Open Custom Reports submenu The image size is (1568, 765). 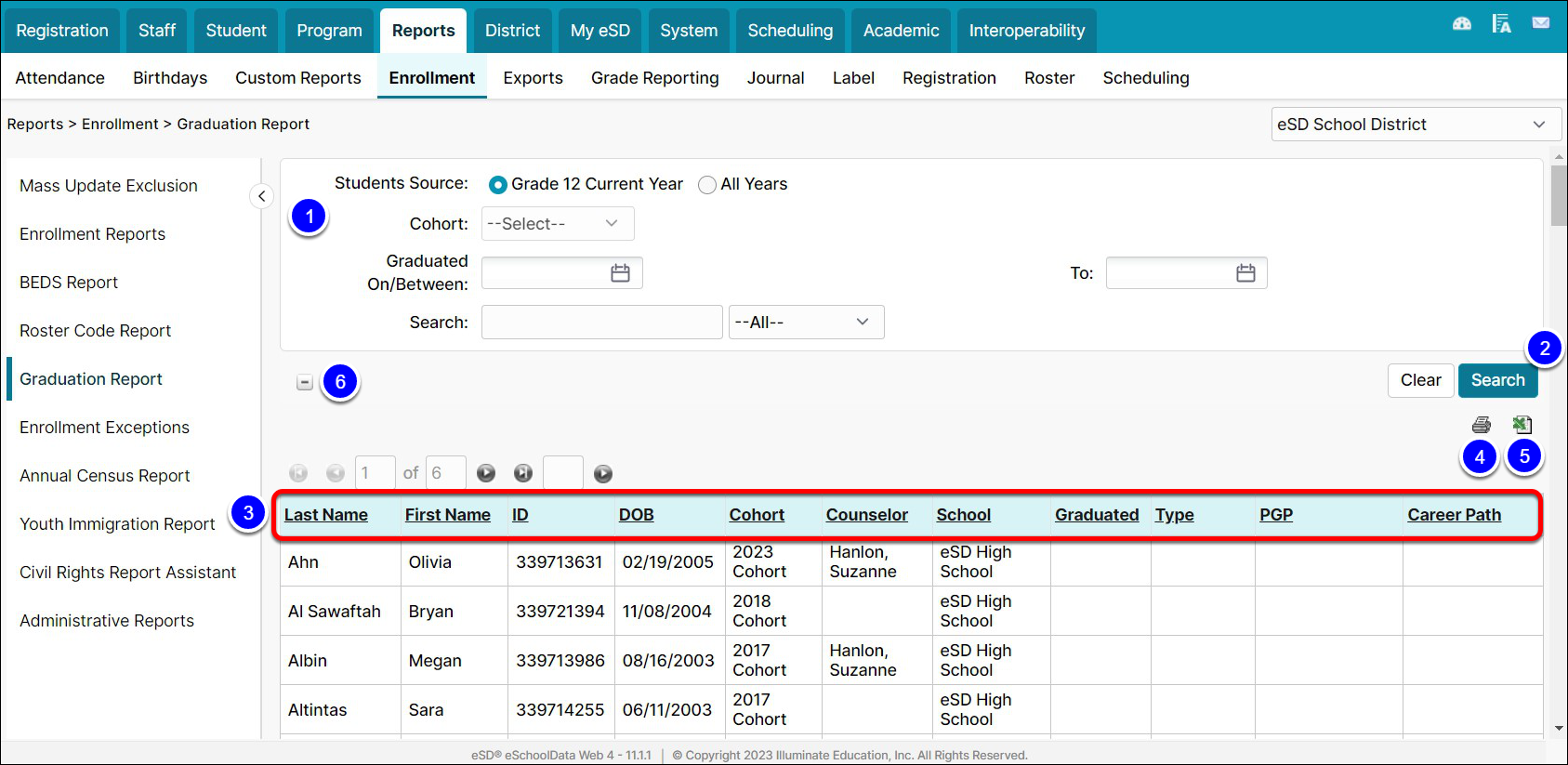click(298, 78)
